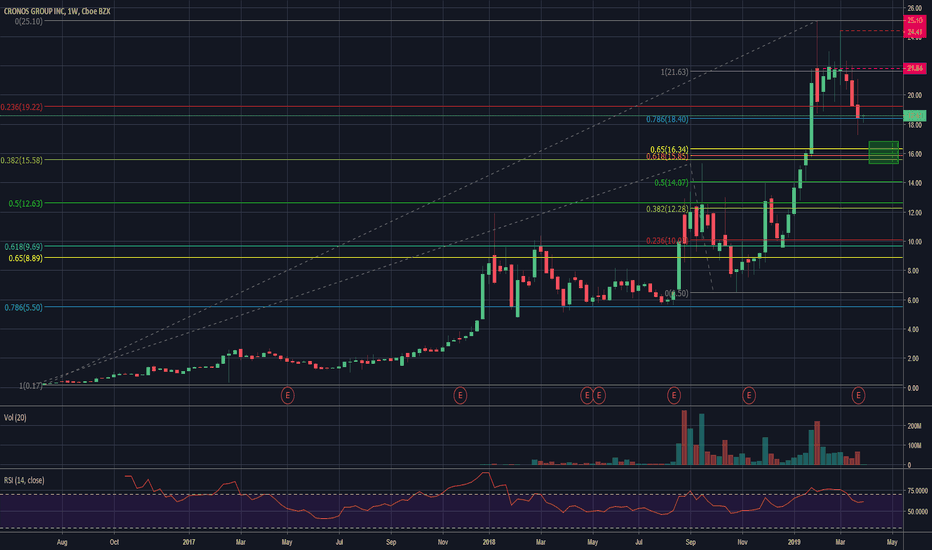Select the 0.786(5.50) Fibonacci label
This screenshot has width=932, height=550.
point(24,308)
